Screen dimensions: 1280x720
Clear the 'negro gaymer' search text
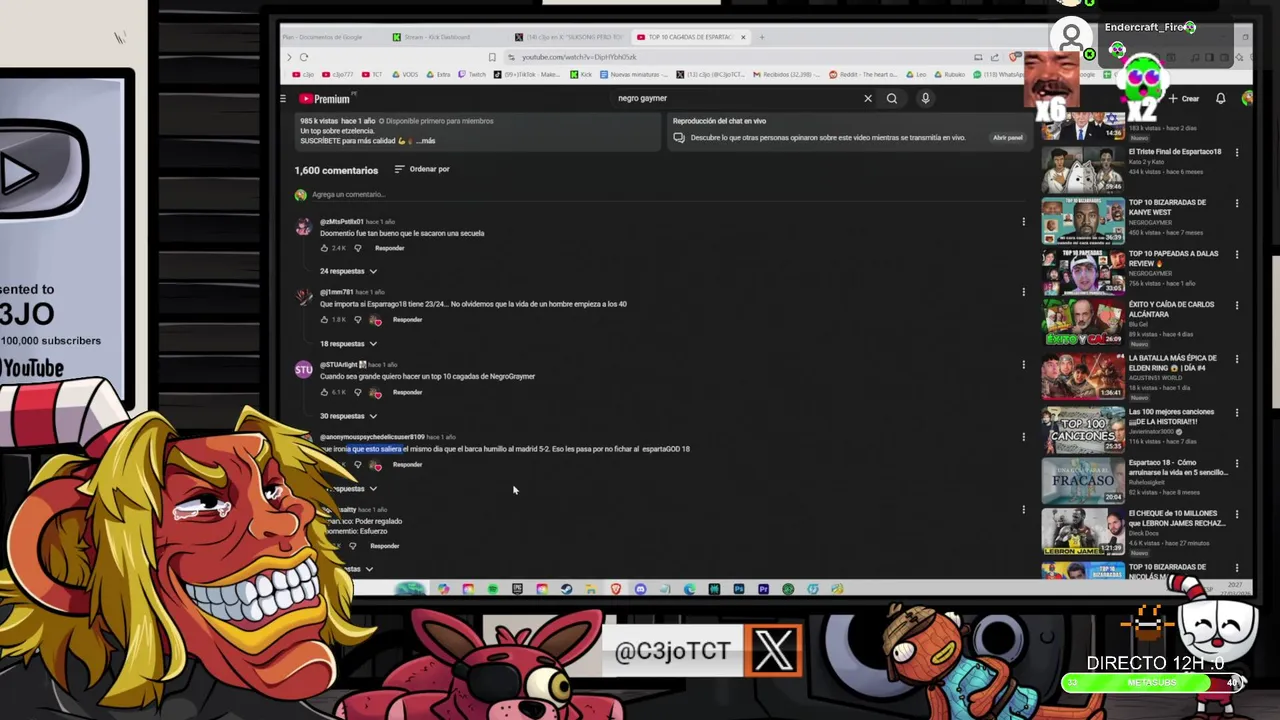[868, 98]
